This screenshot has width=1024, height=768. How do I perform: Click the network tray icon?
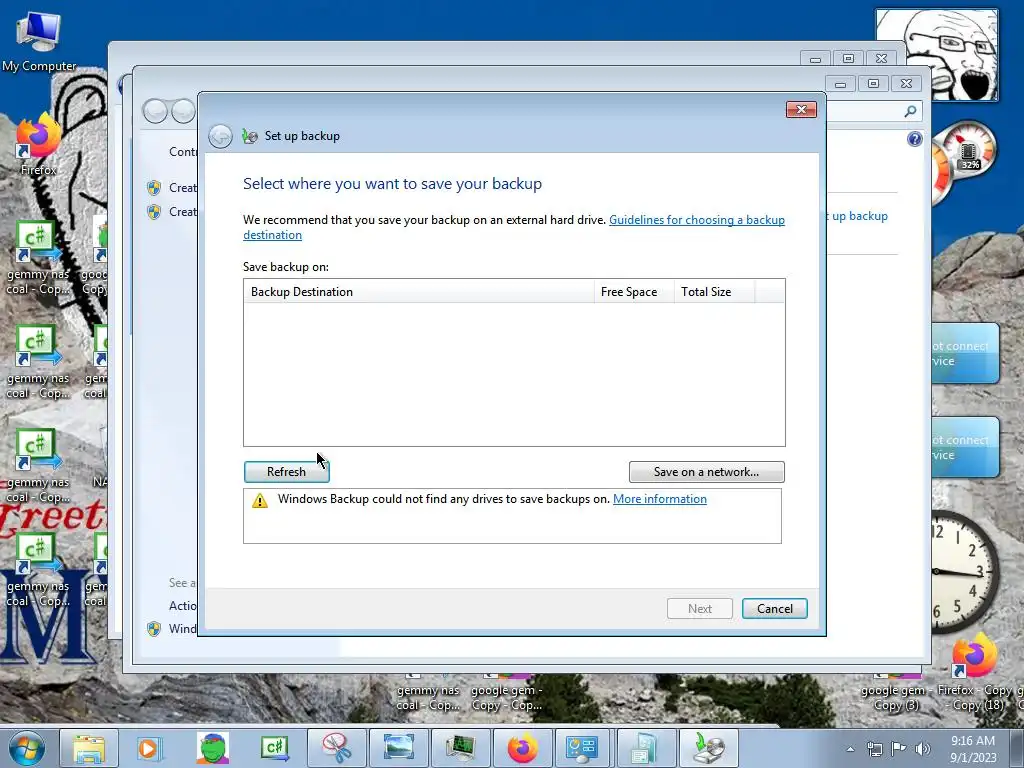(874, 749)
